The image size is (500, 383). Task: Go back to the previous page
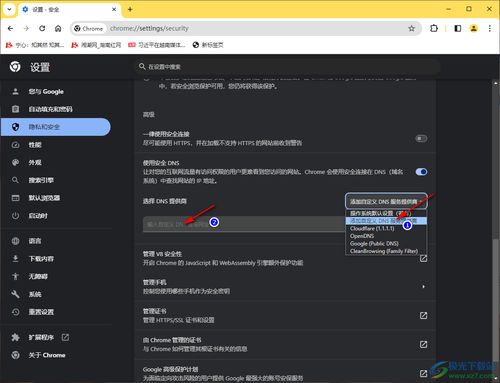click(x=10, y=29)
